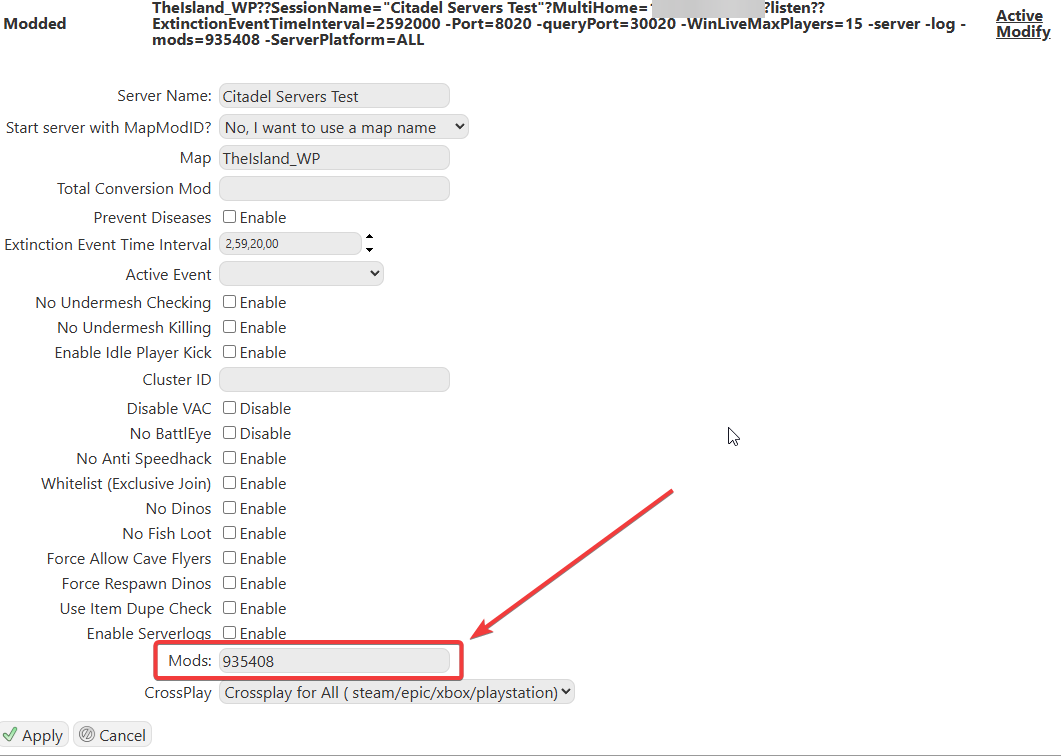Screen dimensions: 1061x756
Task: Enable the Prevent Diseases checkbox
Action: [229, 217]
